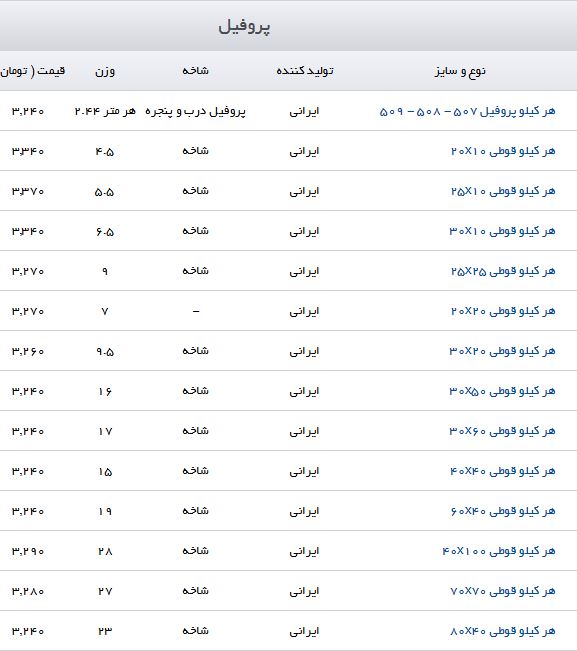Select the weight value '۲۸'
The image size is (577, 651).
pos(105,551)
